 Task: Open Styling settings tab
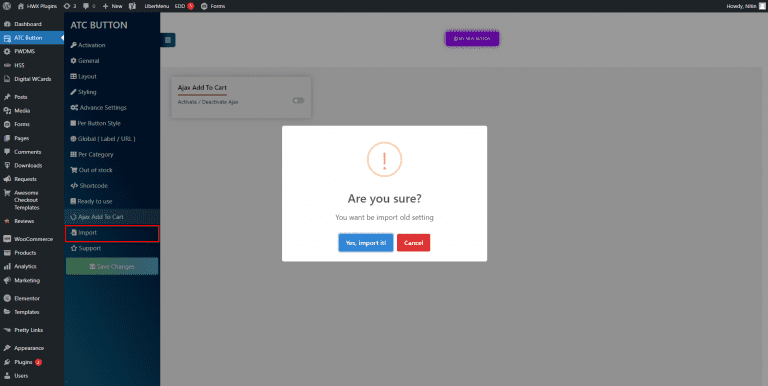point(112,92)
